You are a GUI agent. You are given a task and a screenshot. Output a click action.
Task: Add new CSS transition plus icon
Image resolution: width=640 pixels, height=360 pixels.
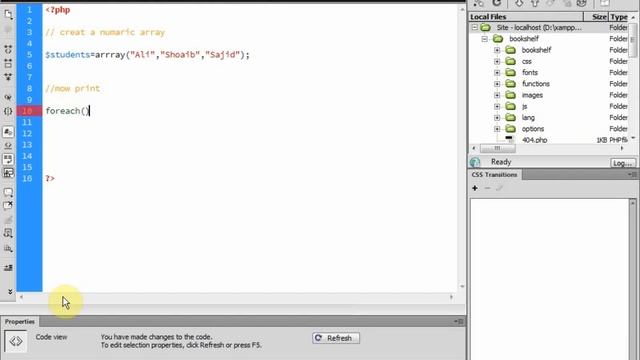475,188
